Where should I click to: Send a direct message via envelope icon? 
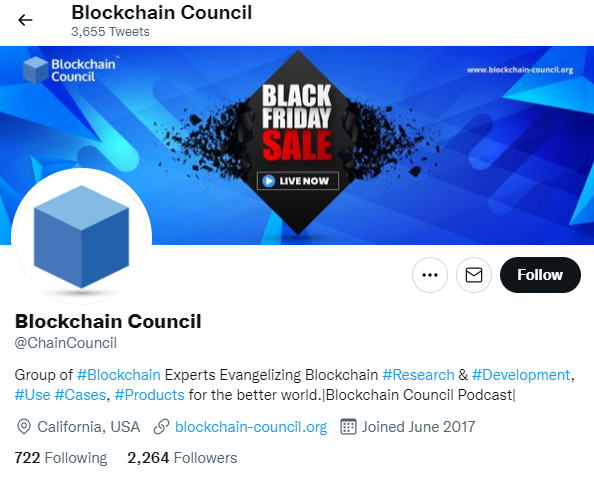[x=474, y=275]
